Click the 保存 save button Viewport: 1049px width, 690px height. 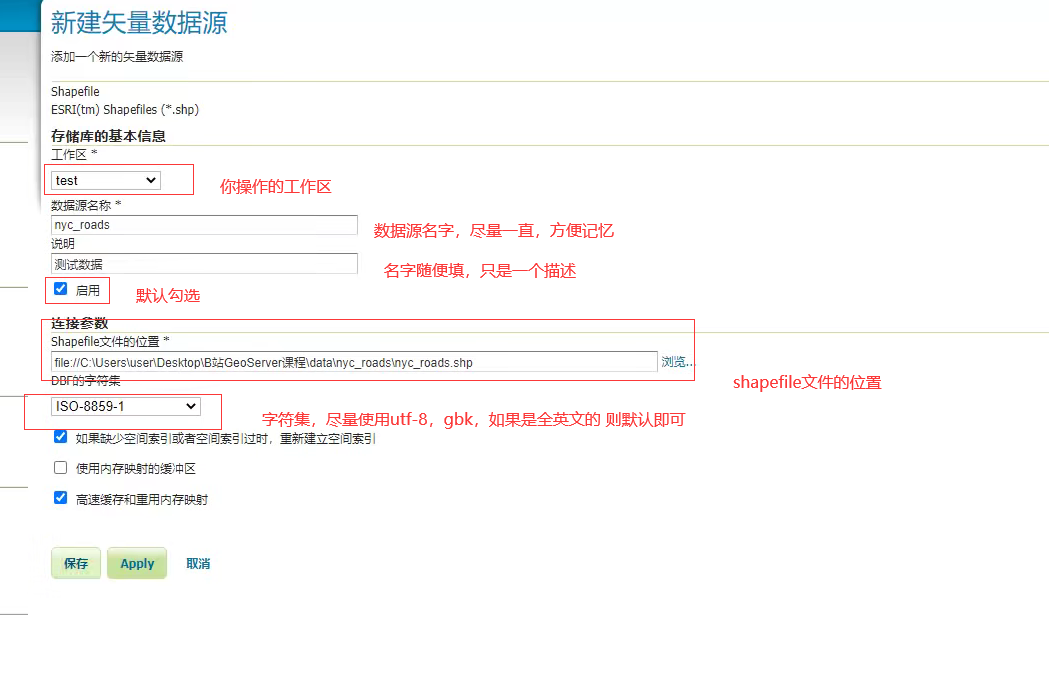click(76, 564)
